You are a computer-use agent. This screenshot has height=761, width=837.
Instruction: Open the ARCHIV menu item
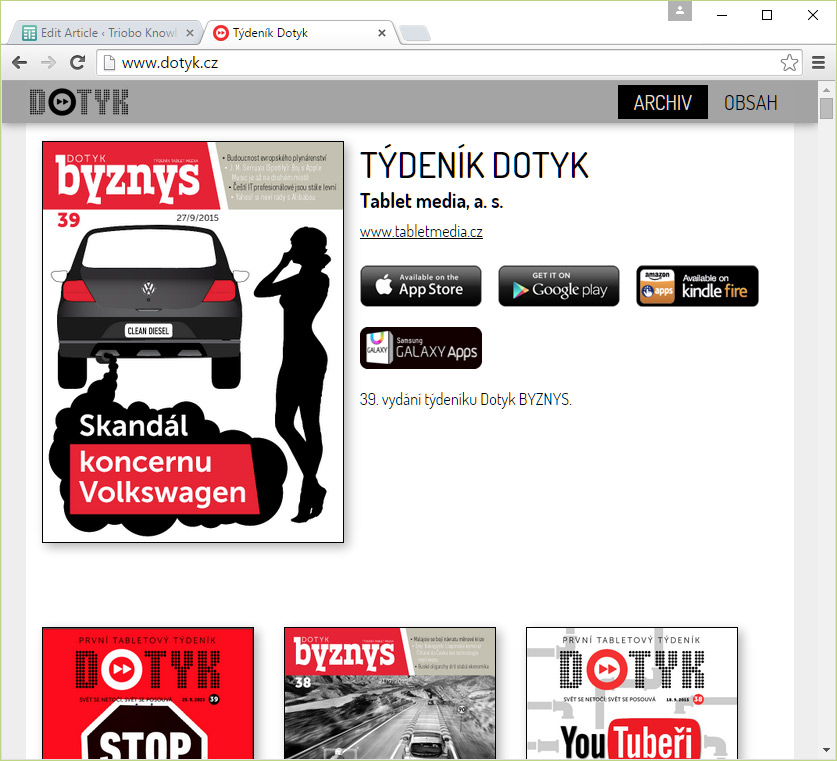[662, 102]
